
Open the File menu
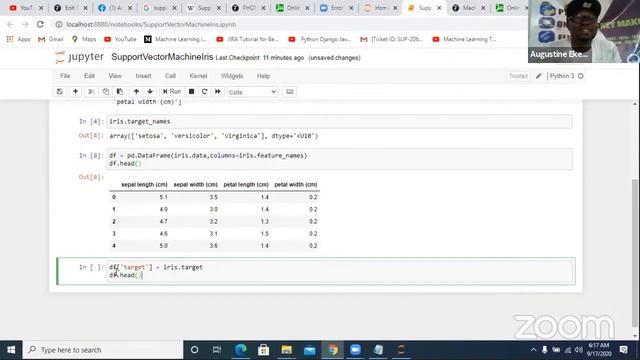click(x=65, y=76)
